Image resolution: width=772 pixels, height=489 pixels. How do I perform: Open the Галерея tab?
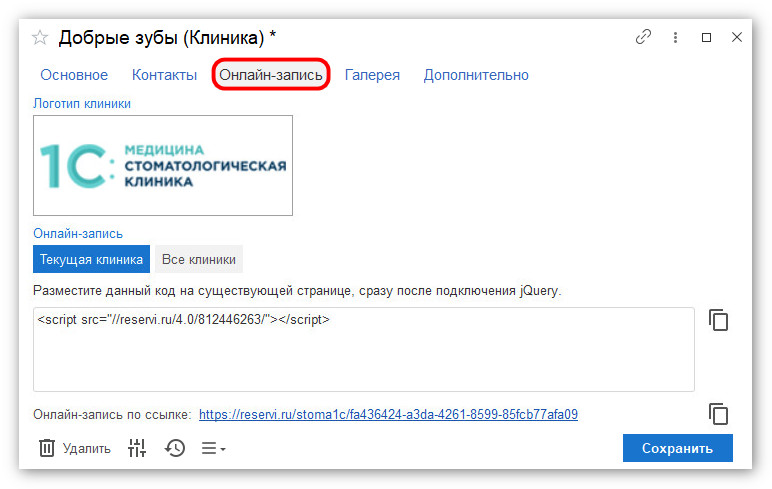coord(372,75)
